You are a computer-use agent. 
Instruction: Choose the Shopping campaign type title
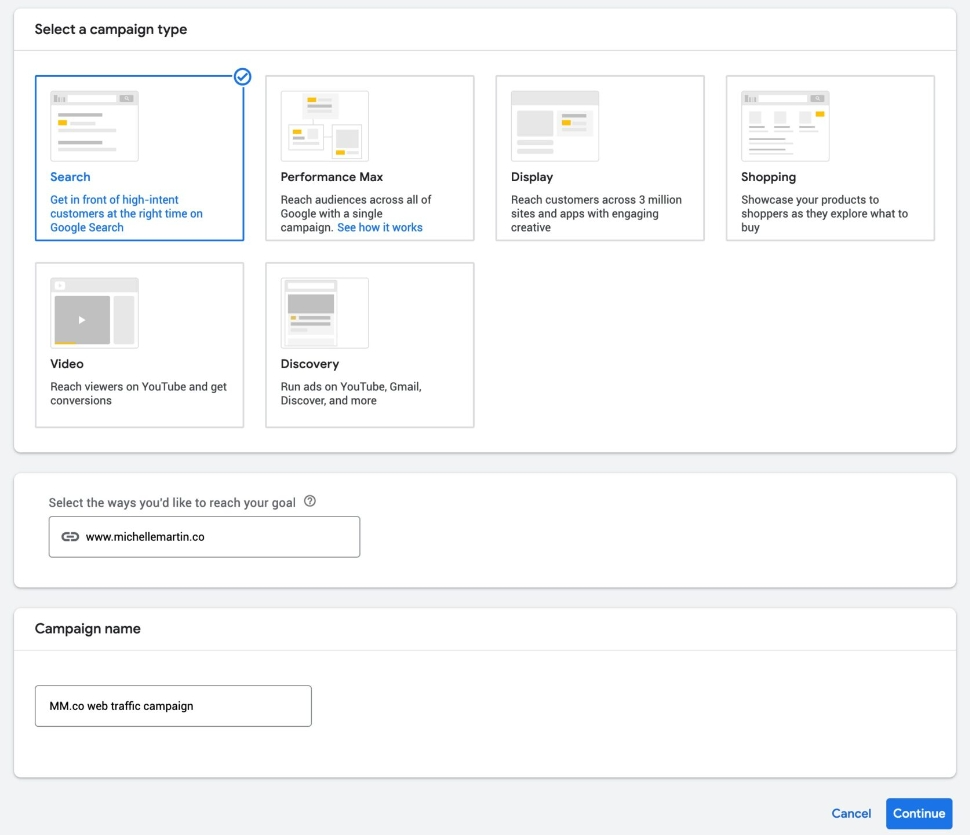pos(768,177)
